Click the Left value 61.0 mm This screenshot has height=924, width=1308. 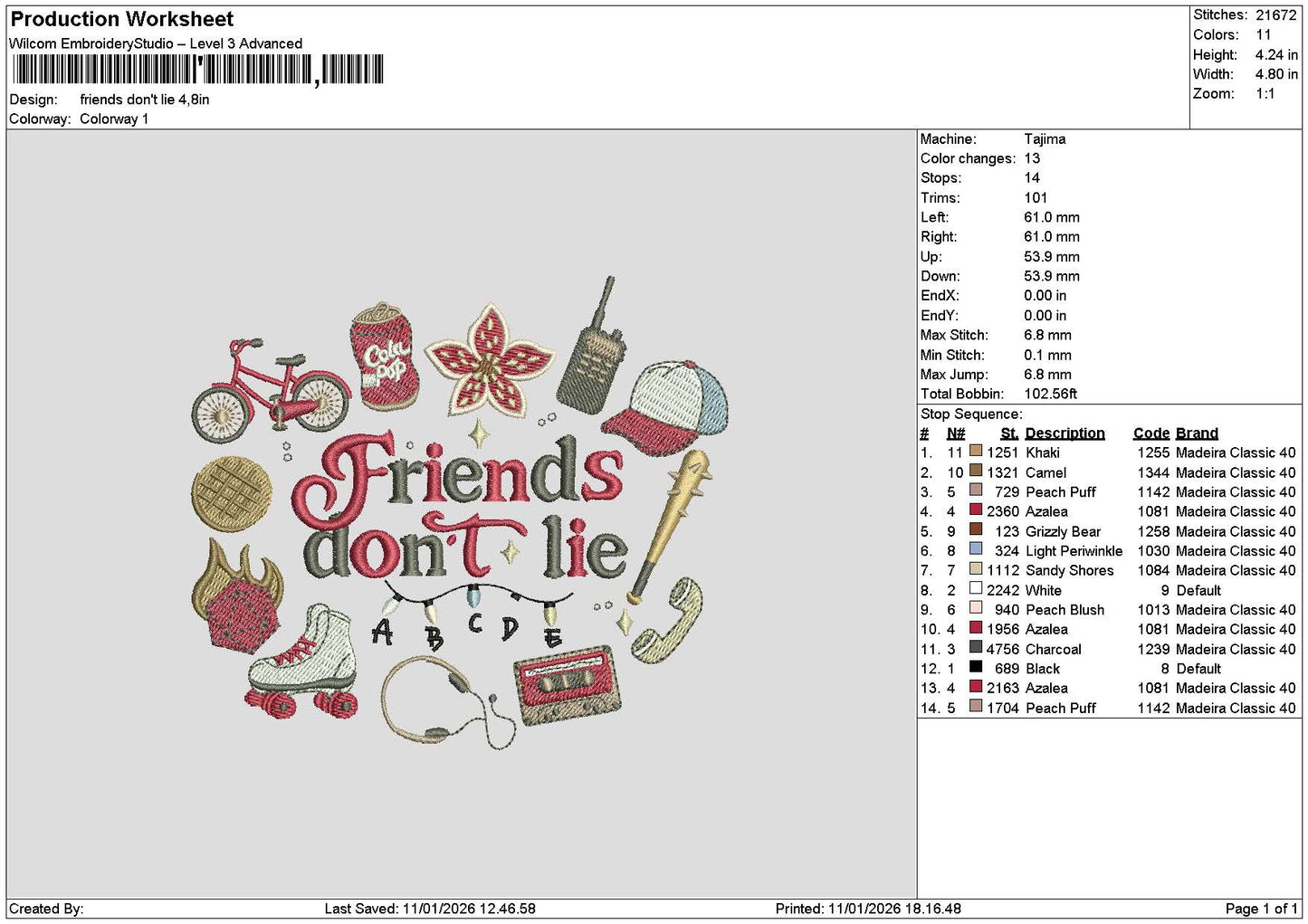click(1052, 217)
